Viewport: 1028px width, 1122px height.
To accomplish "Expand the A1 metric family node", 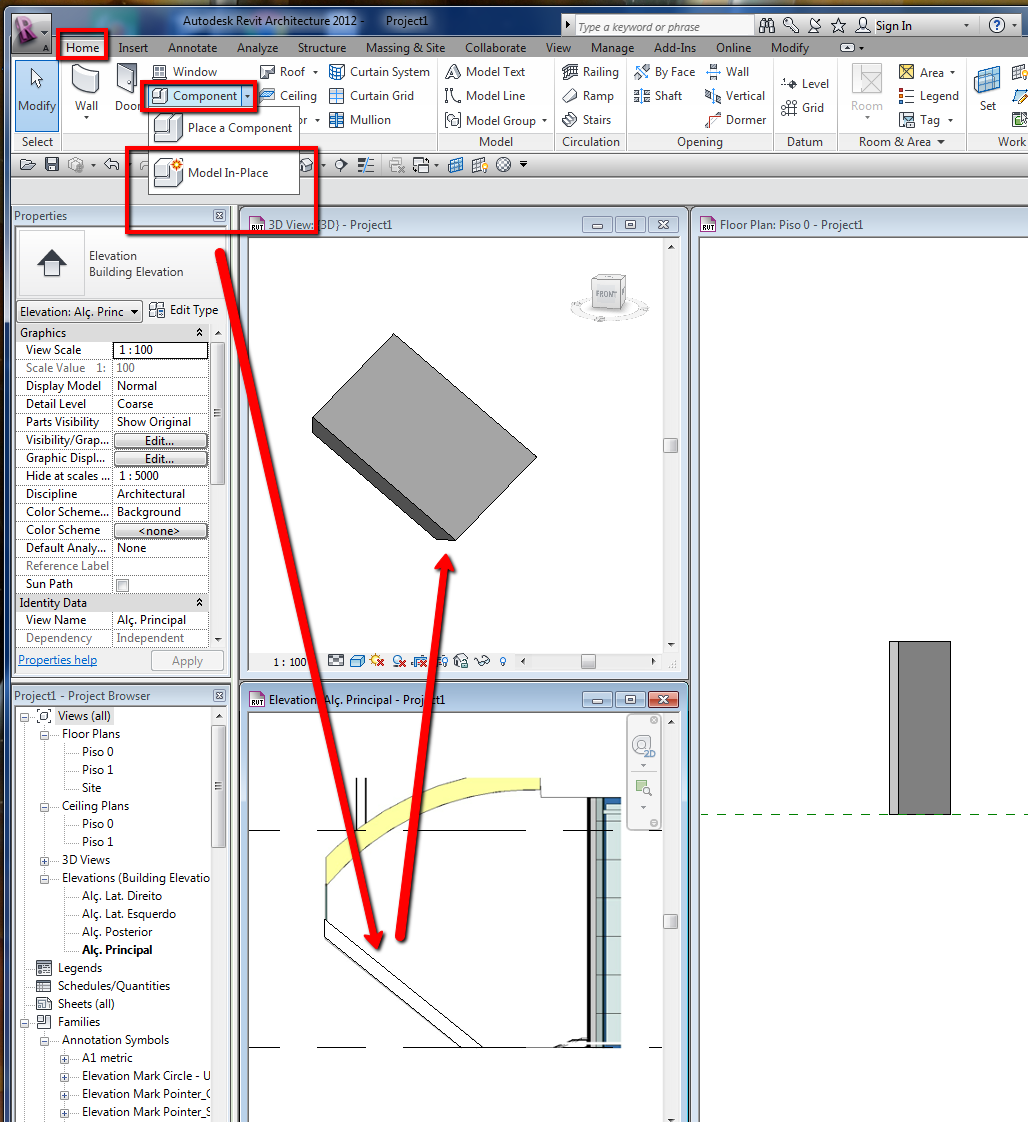I will (x=64, y=1059).
